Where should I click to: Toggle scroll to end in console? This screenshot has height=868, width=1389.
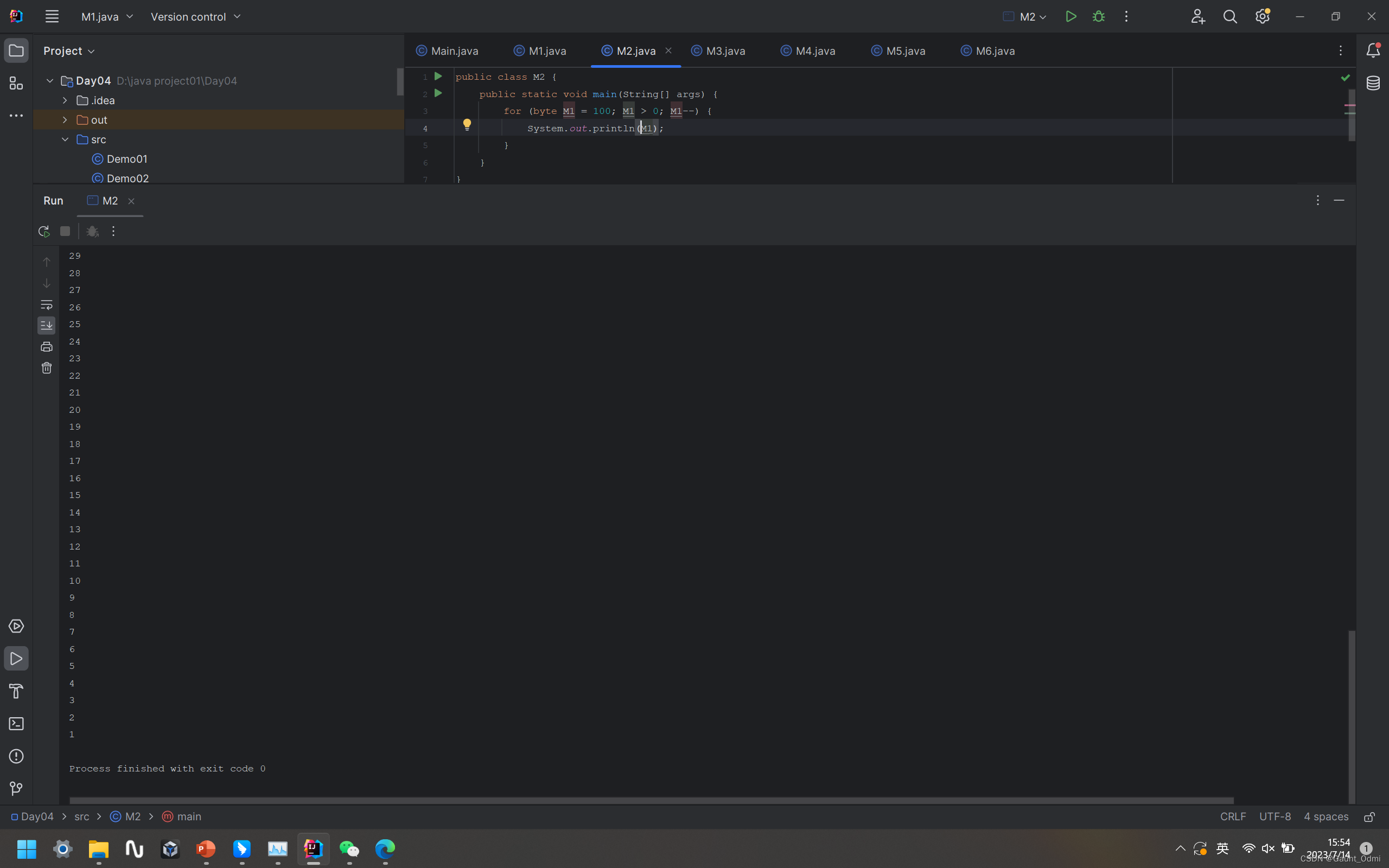tap(47, 325)
